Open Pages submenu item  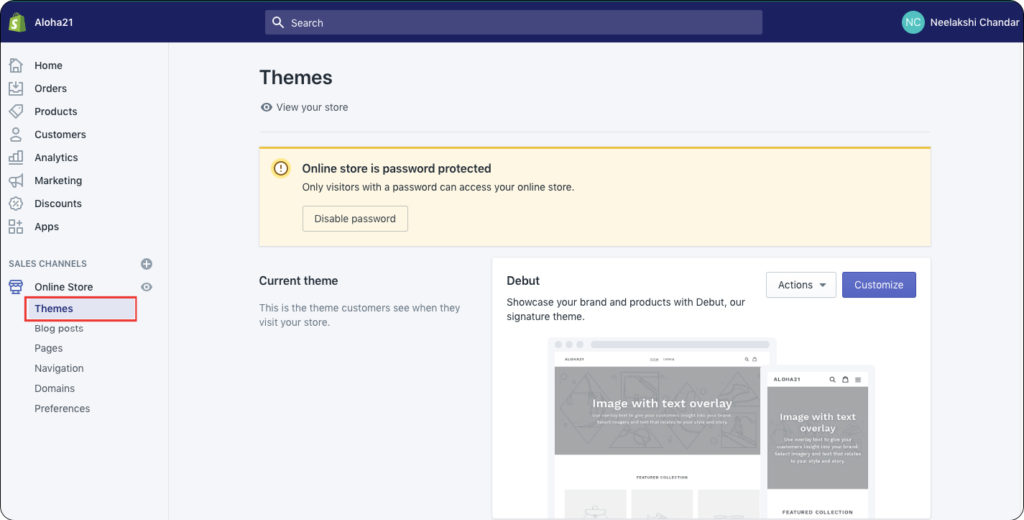[x=48, y=348]
